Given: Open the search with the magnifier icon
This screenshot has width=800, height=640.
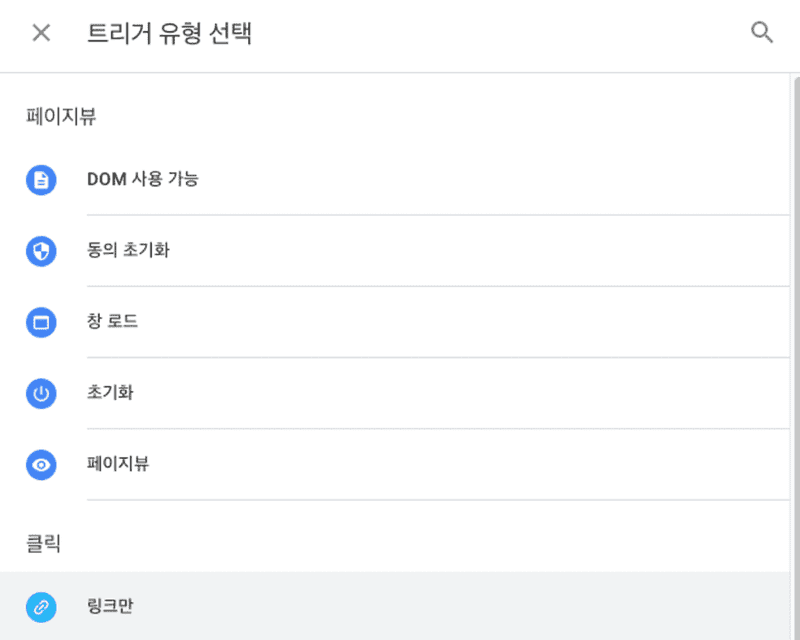Looking at the screenshot, I should point(762,32).
